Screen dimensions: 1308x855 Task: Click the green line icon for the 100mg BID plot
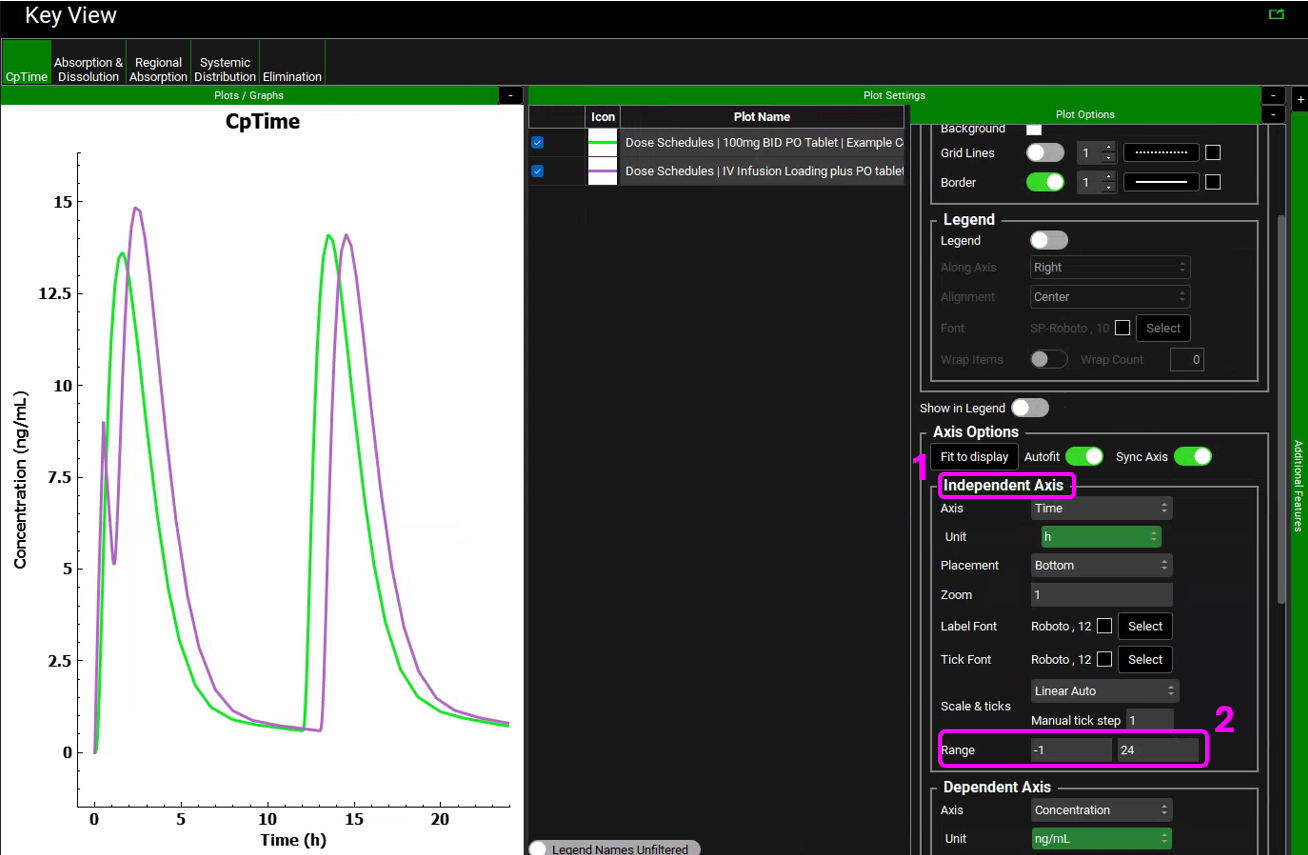click(603, 143)
